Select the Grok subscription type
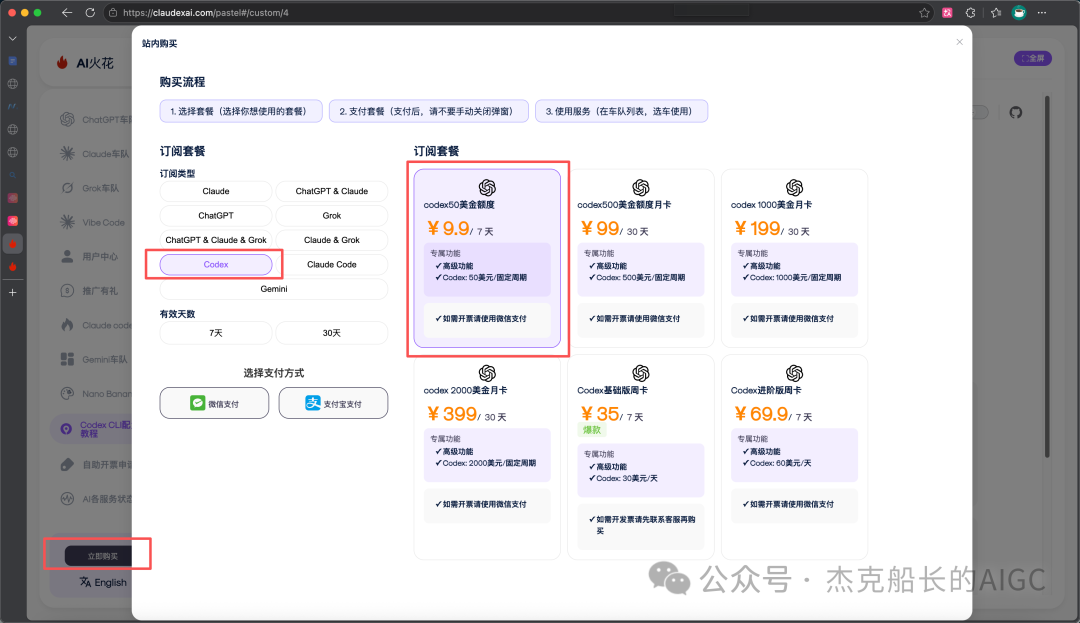This screenshot has width=1080, height=623. click(331, 215)
